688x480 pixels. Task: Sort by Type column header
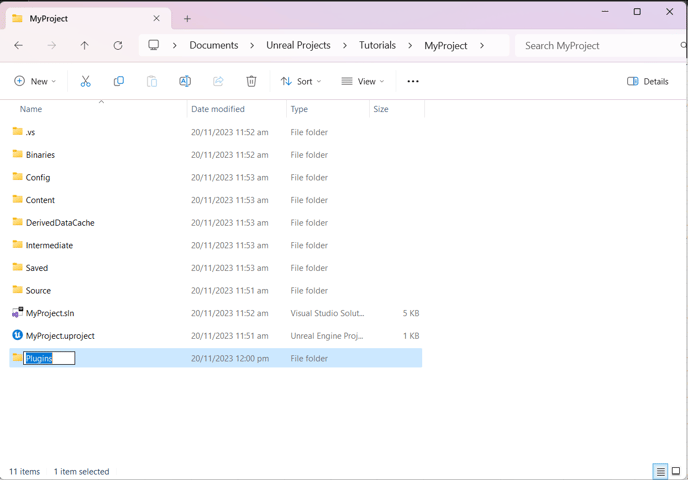pos(299,109)
